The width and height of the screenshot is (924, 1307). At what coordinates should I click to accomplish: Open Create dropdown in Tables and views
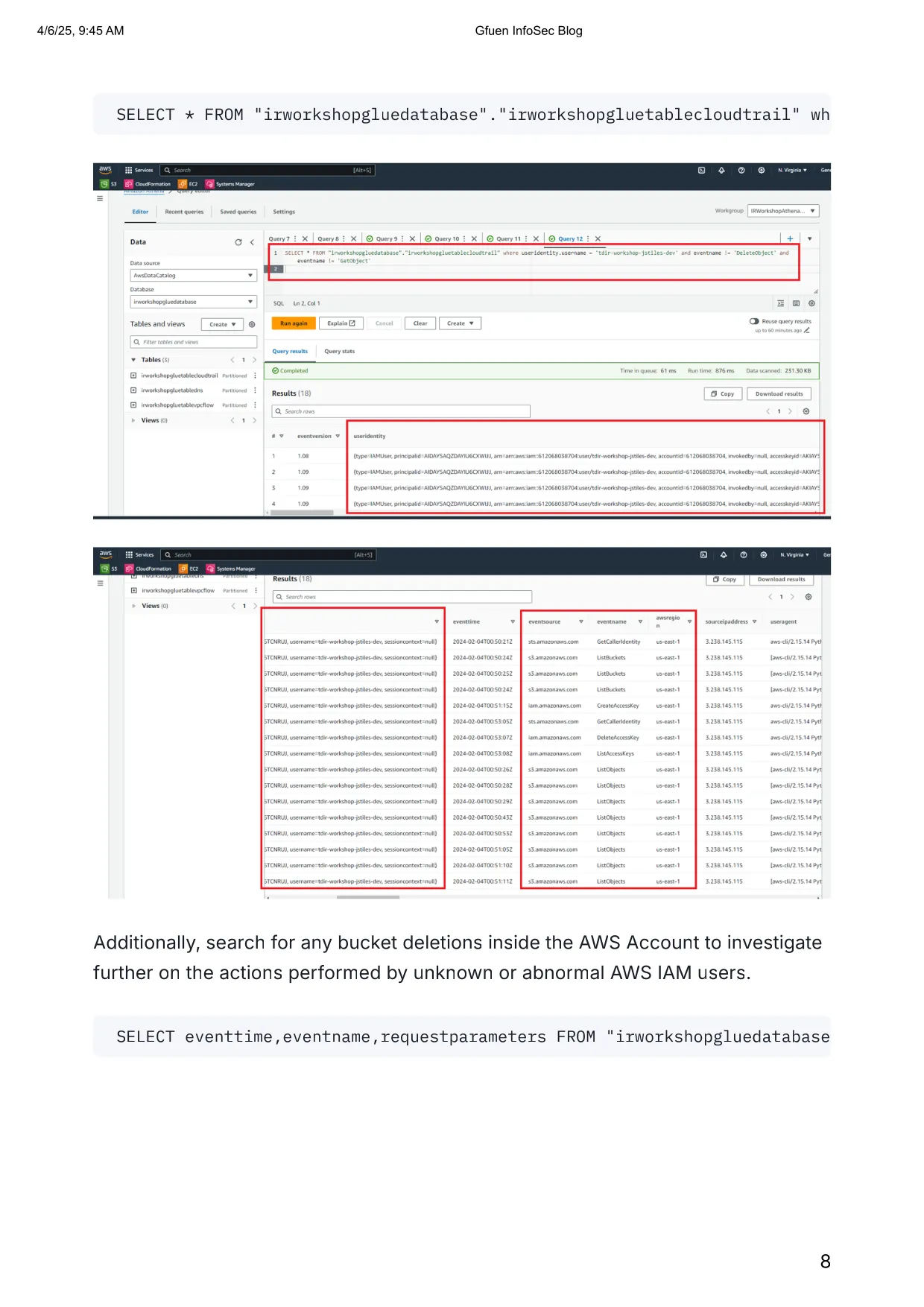point(222,324)
